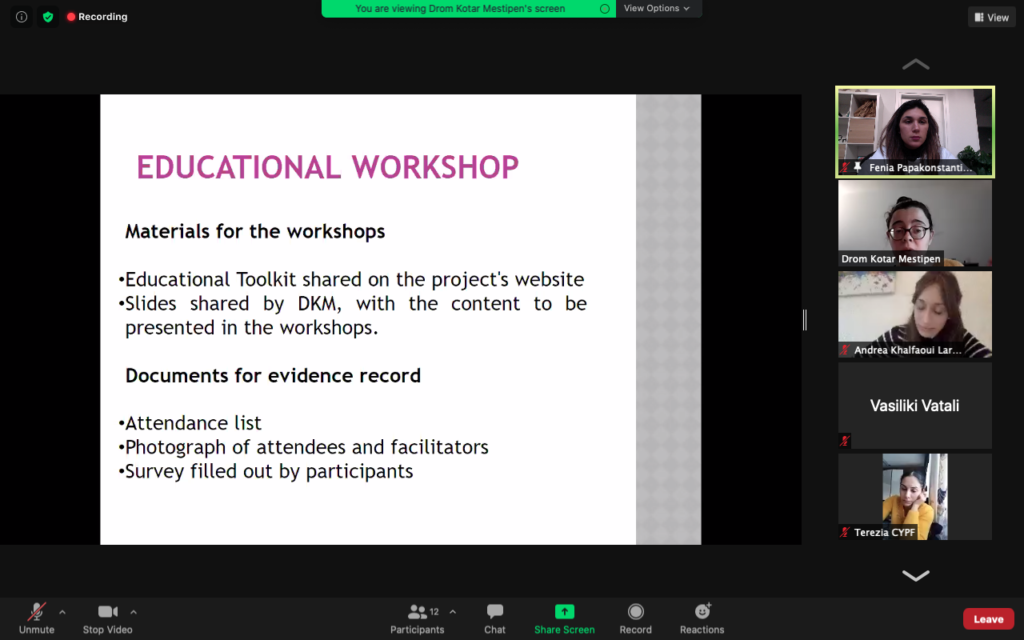The image size is (1024, 640).
Task: Unmute the microphone
Action: (37, 618)
